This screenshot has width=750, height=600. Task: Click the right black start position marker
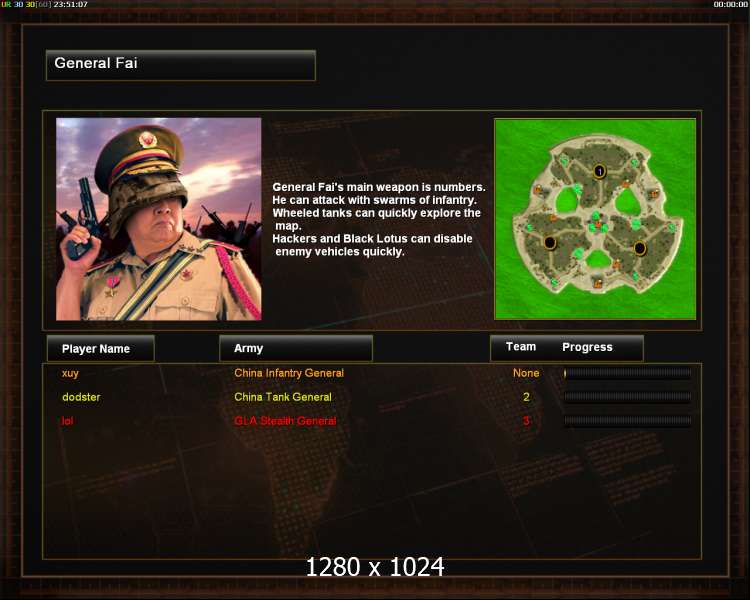click(640, 248)
